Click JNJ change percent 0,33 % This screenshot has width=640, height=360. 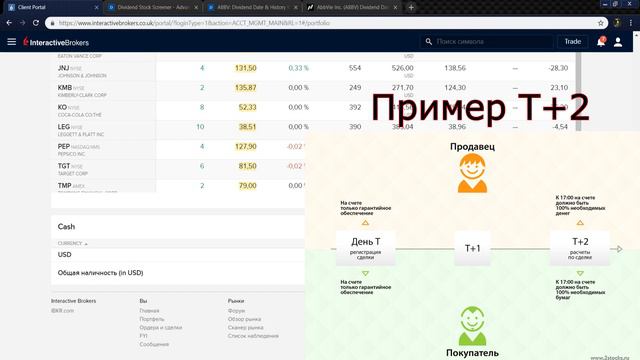click(x=298, y=68)
